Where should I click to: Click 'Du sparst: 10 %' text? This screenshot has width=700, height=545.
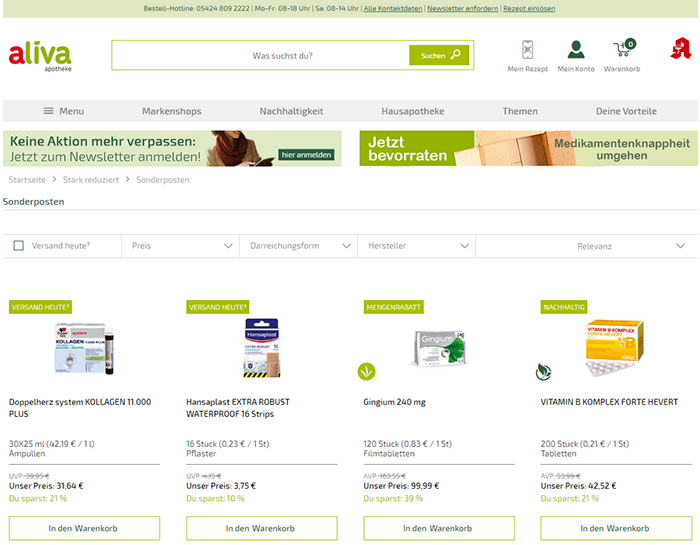coord(215,499)
